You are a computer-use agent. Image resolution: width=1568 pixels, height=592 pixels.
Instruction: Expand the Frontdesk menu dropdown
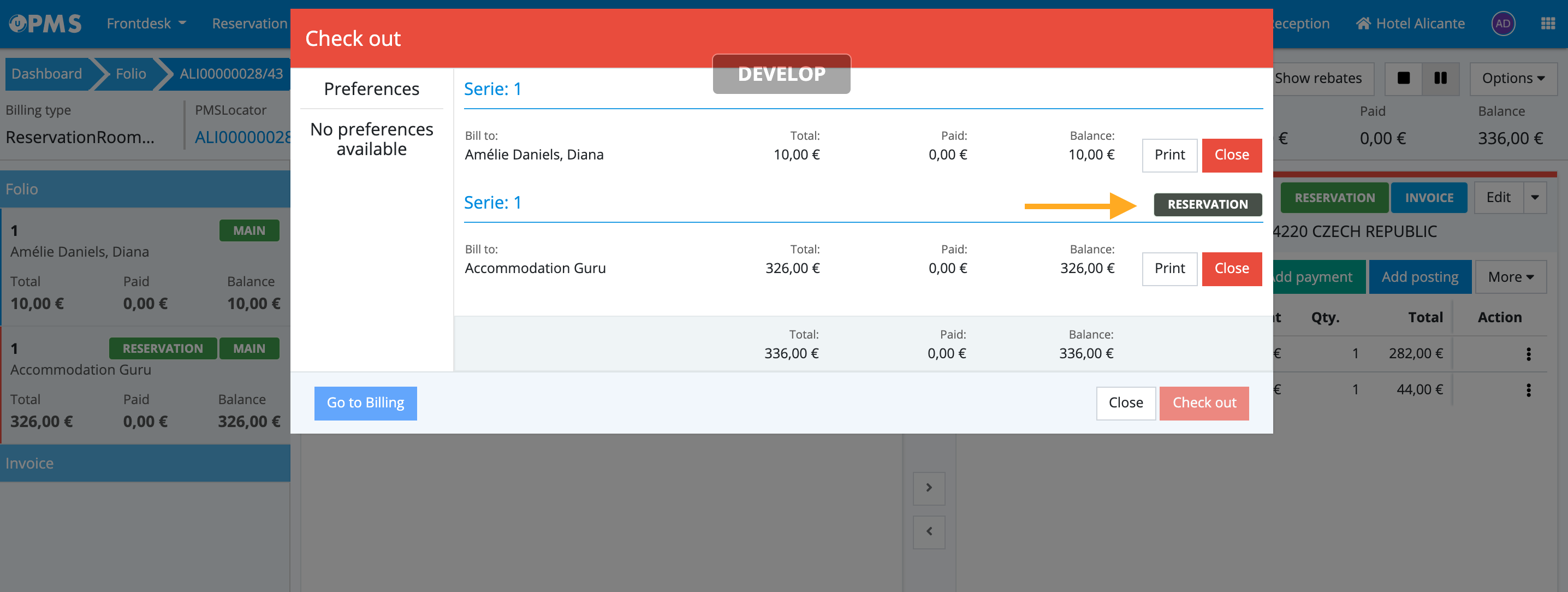[x=146, y=23]
